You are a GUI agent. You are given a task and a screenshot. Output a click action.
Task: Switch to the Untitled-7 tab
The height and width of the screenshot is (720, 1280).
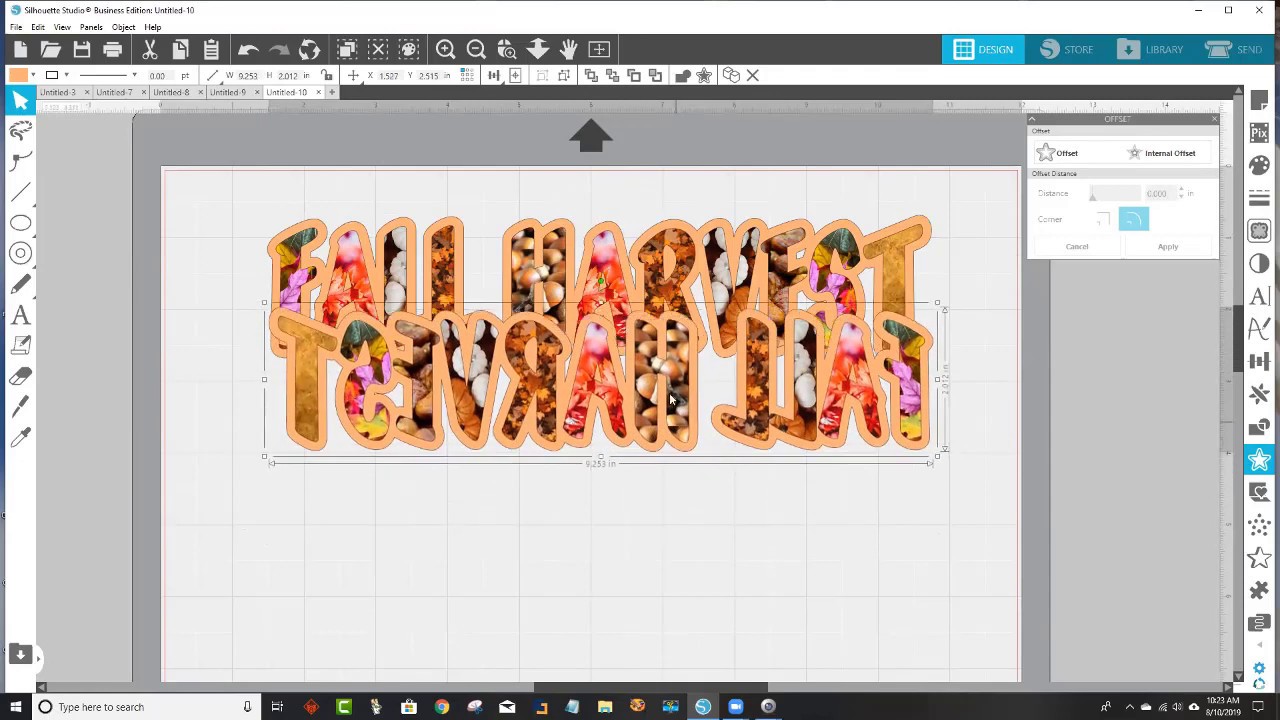(114, 92)
